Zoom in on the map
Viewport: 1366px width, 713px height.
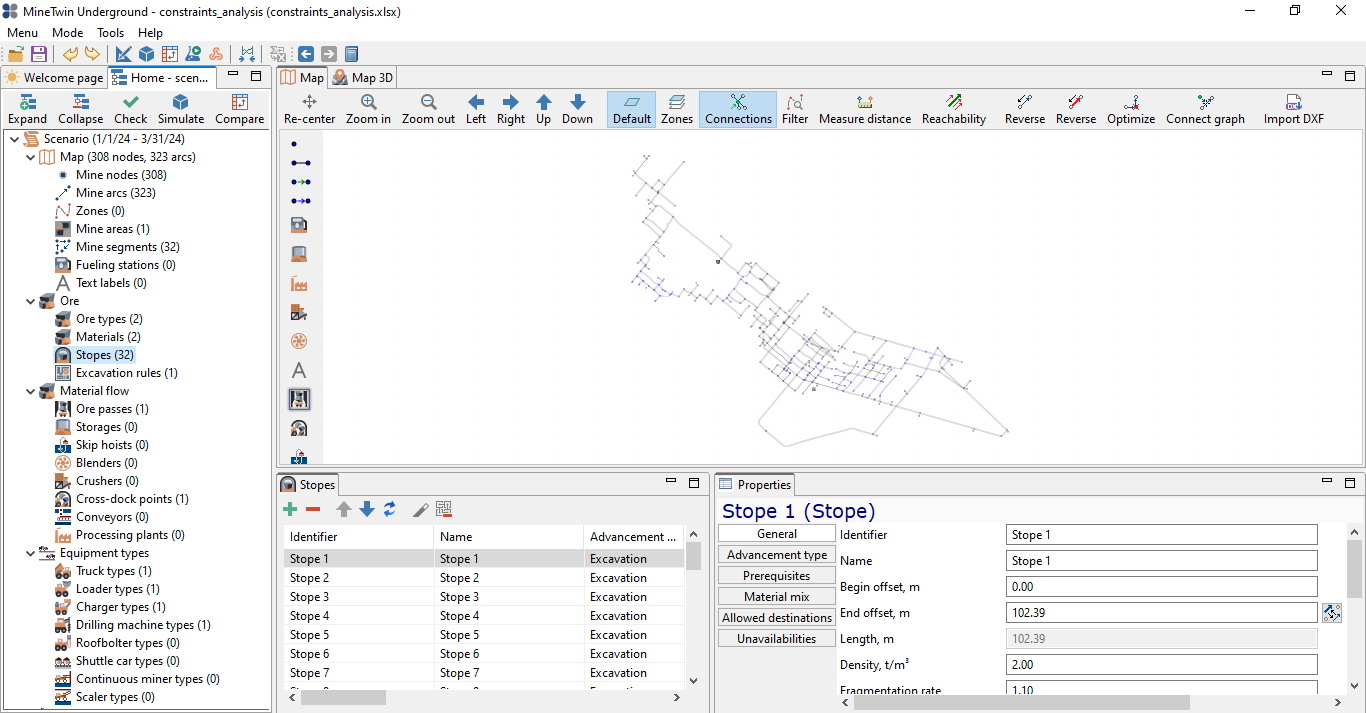click(368, 109)
